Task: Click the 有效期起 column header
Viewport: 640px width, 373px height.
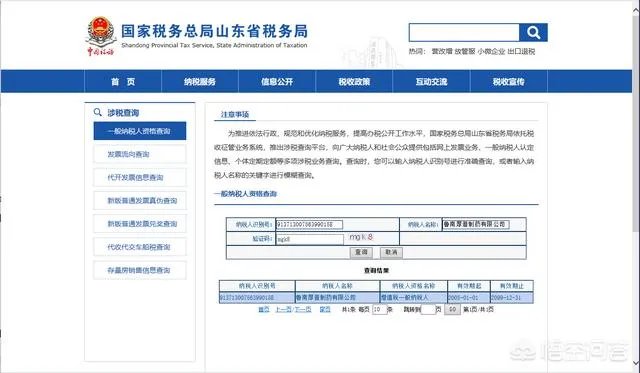Action: 469,286
